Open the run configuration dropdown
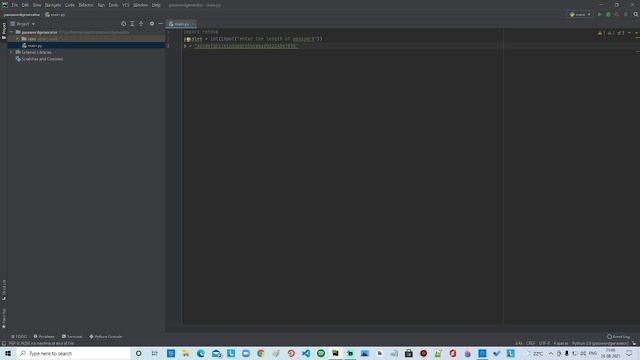640x360 pixels. coord(580,14)
